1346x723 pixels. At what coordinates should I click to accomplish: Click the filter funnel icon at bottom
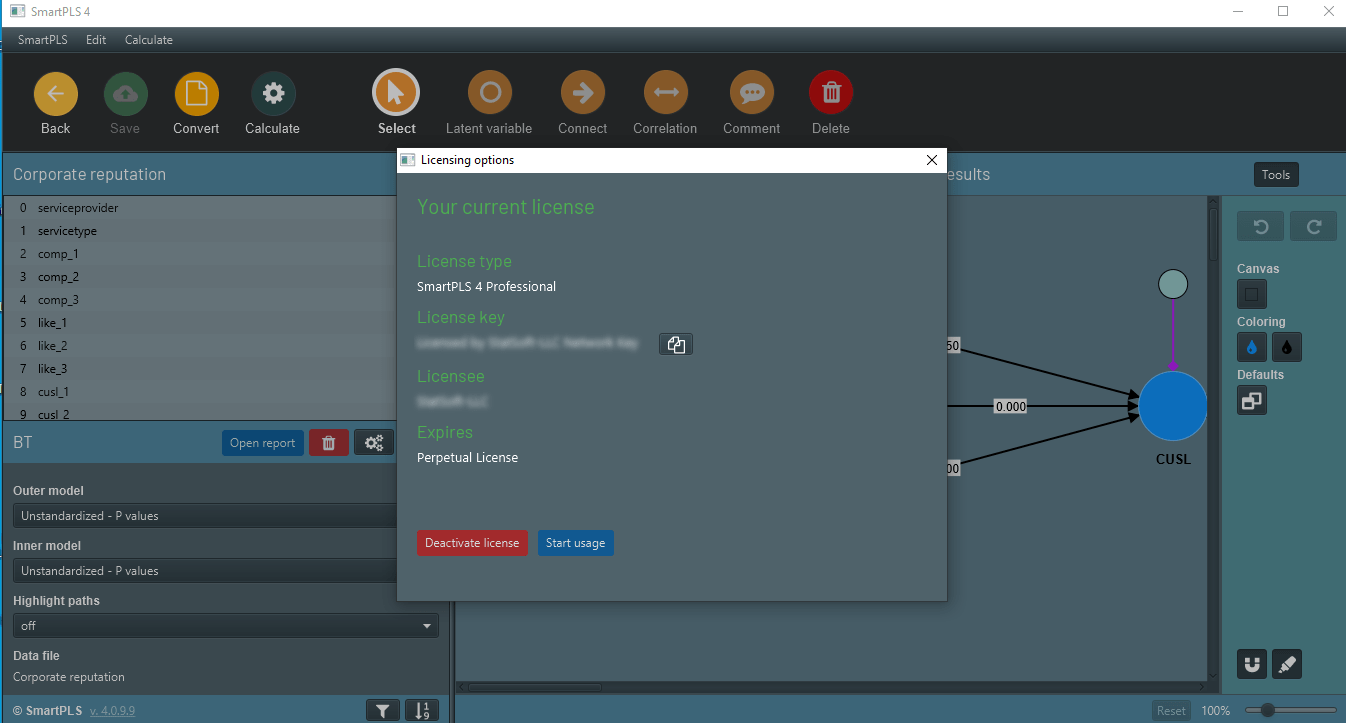tap(383, 711)
